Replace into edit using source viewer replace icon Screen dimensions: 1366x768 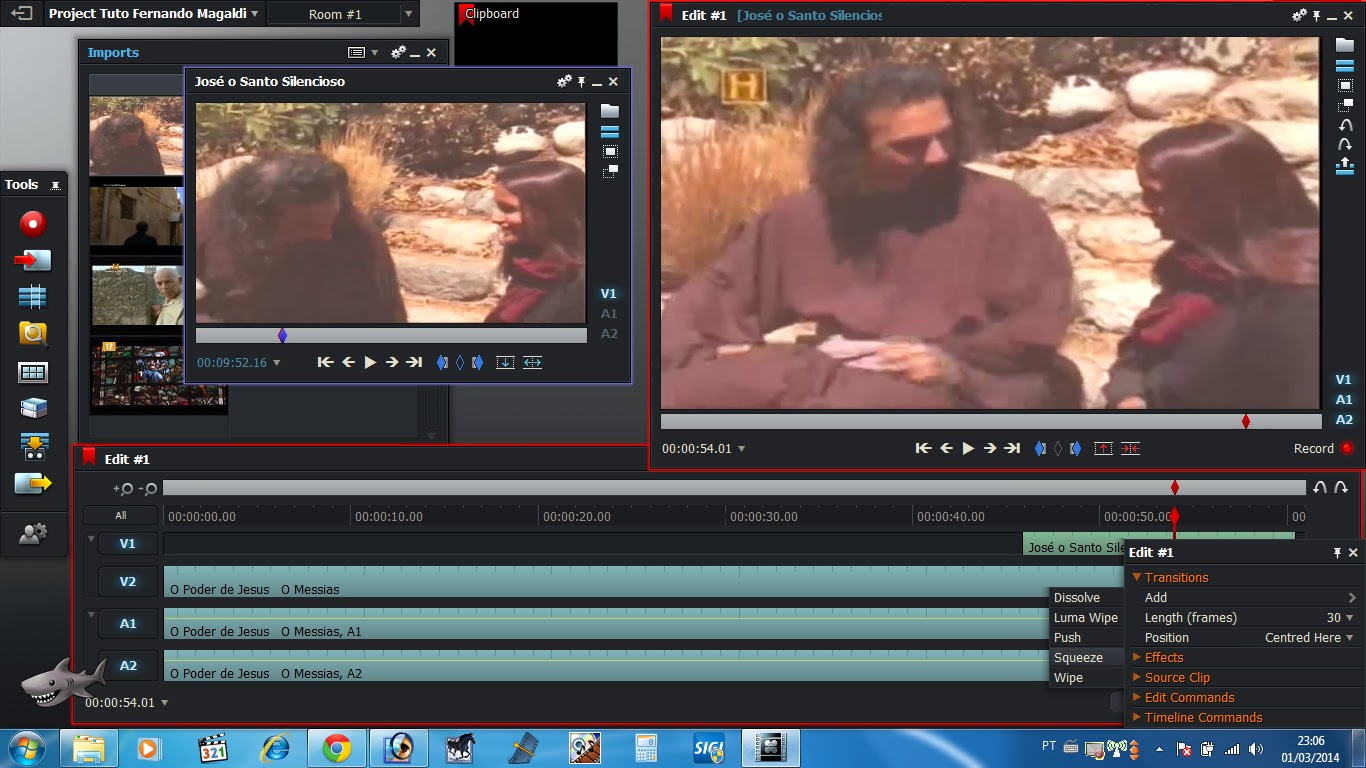click(x=532, y=362)
